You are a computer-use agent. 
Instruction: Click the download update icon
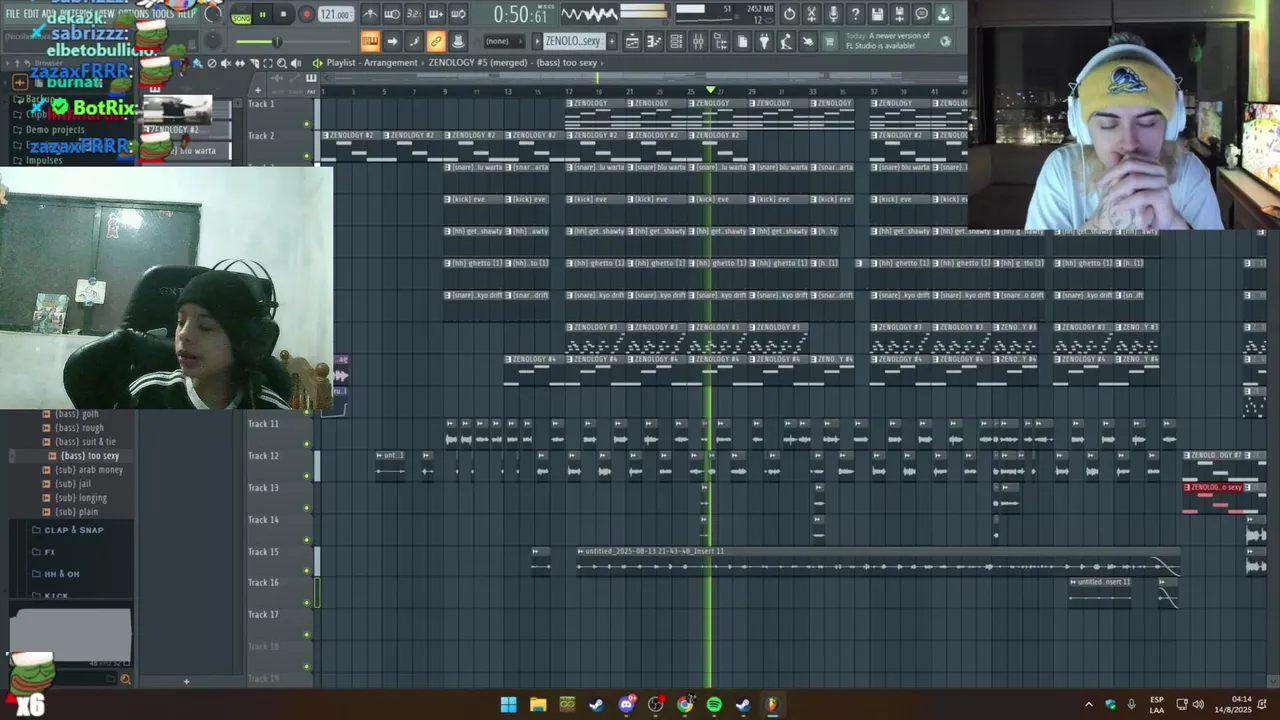coord(944,15)
